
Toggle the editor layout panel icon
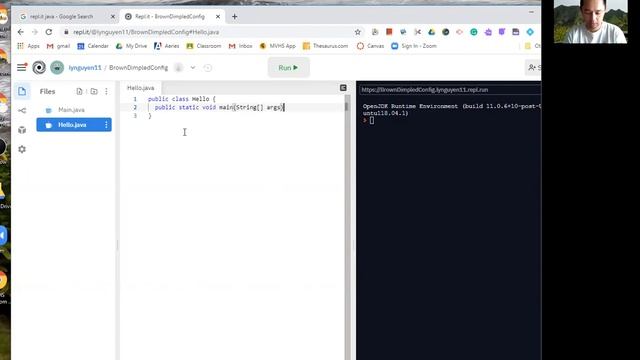tap(343, 88)
